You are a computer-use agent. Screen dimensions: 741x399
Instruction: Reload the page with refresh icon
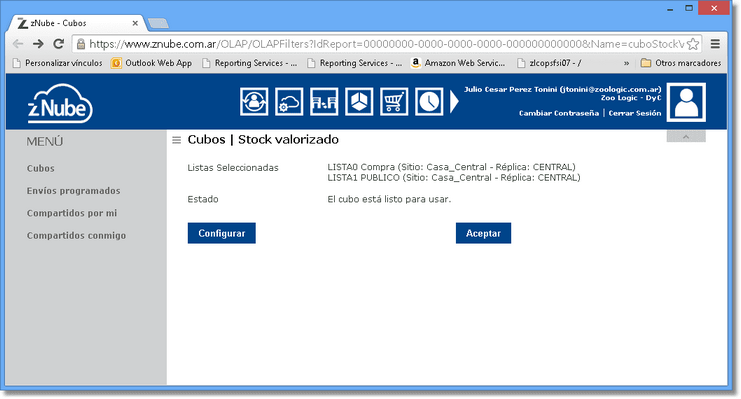[59, 44]
